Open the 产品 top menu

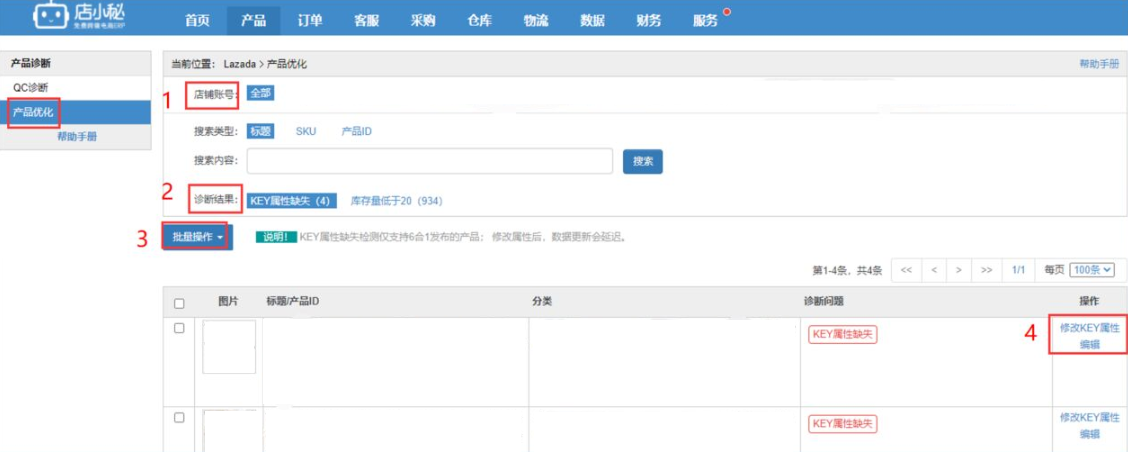click(253, 20)
